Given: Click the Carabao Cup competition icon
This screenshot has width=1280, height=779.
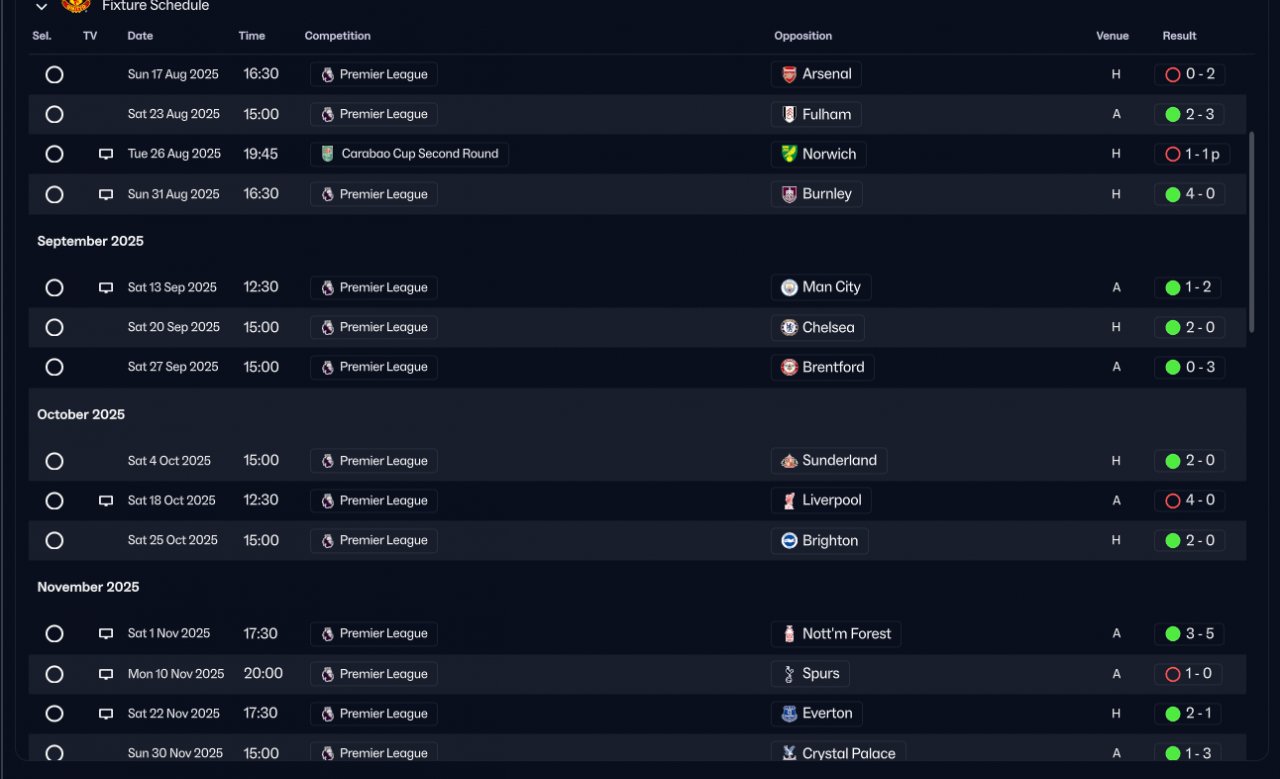Looking at the screenshot, I should [327, 154].
